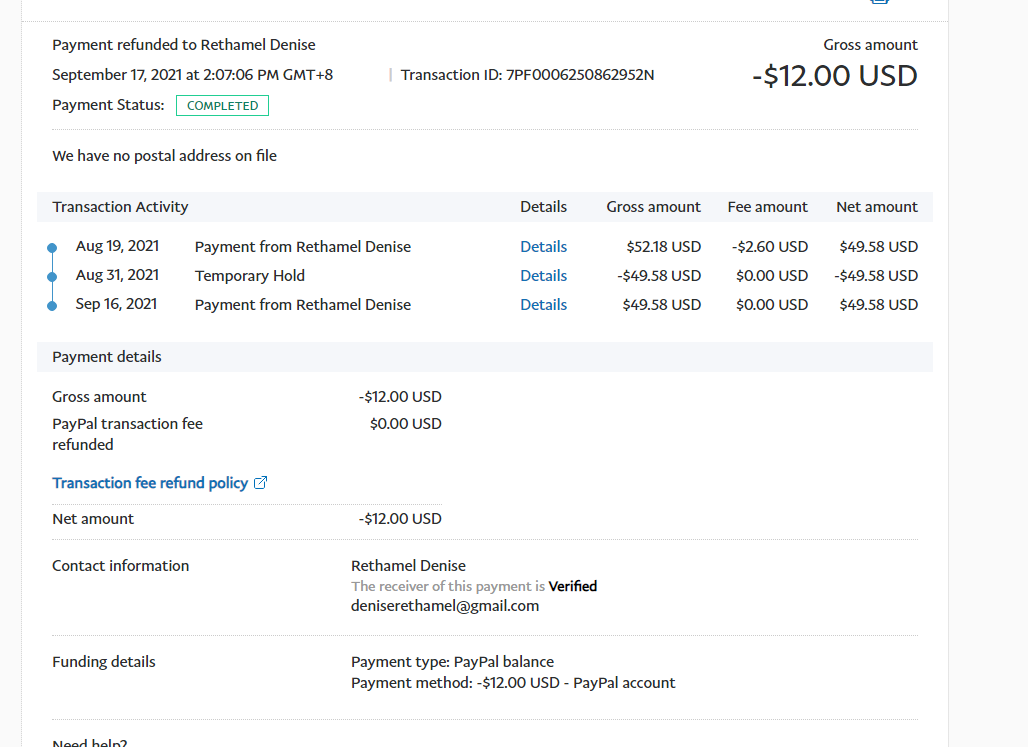Open Details for the Aug 19 payment
Viewport: 1028px width, 747px height.
543,247
